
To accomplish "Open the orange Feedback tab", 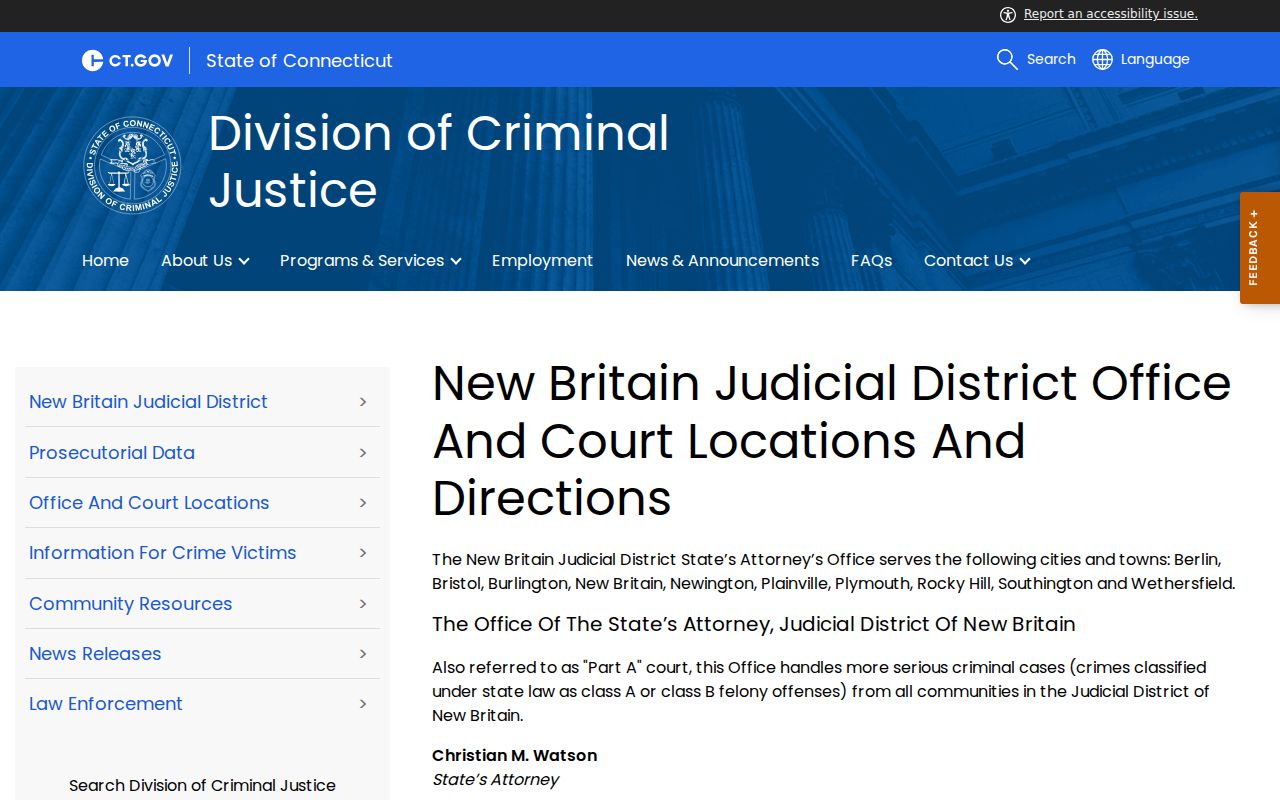I will (1260, 248).
